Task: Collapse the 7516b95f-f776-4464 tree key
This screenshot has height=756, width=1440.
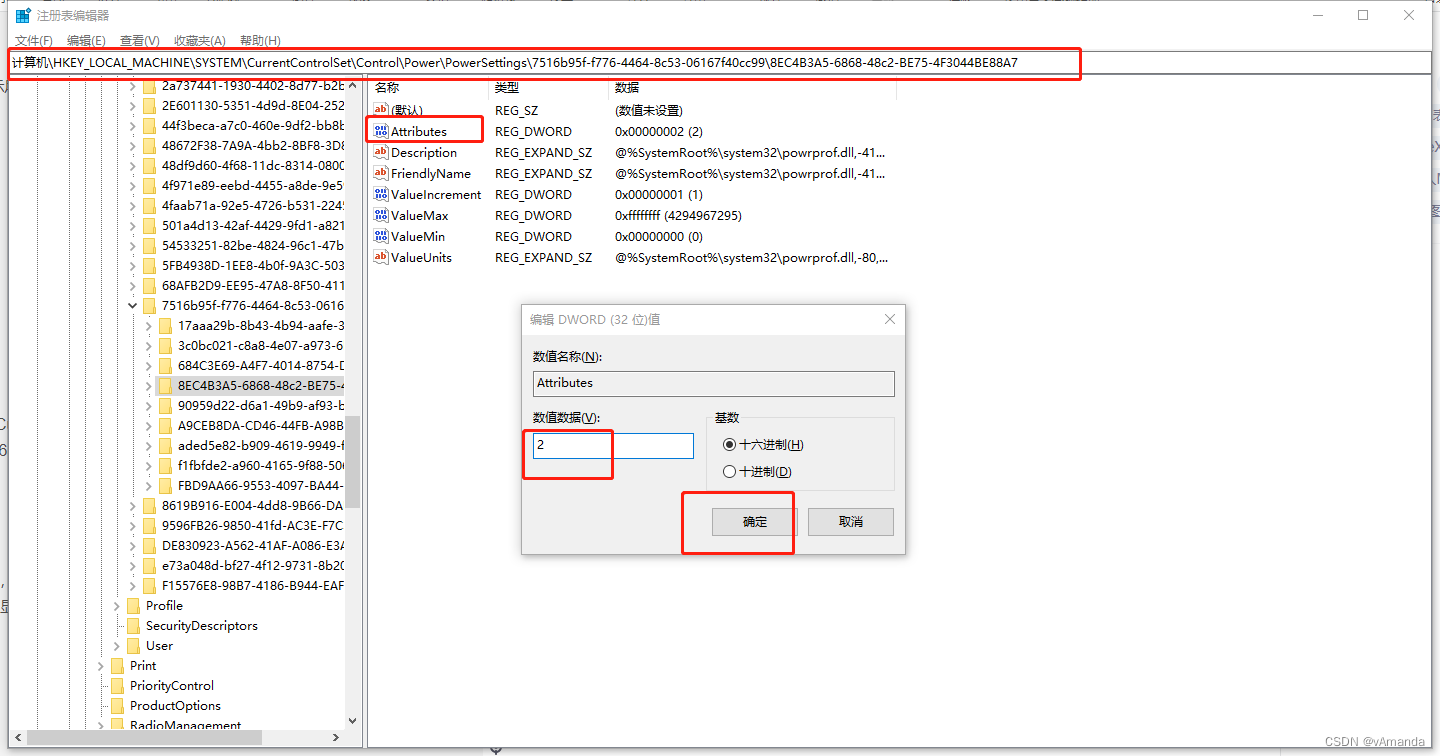Action: pyautogui.click(x=133, y=305)
